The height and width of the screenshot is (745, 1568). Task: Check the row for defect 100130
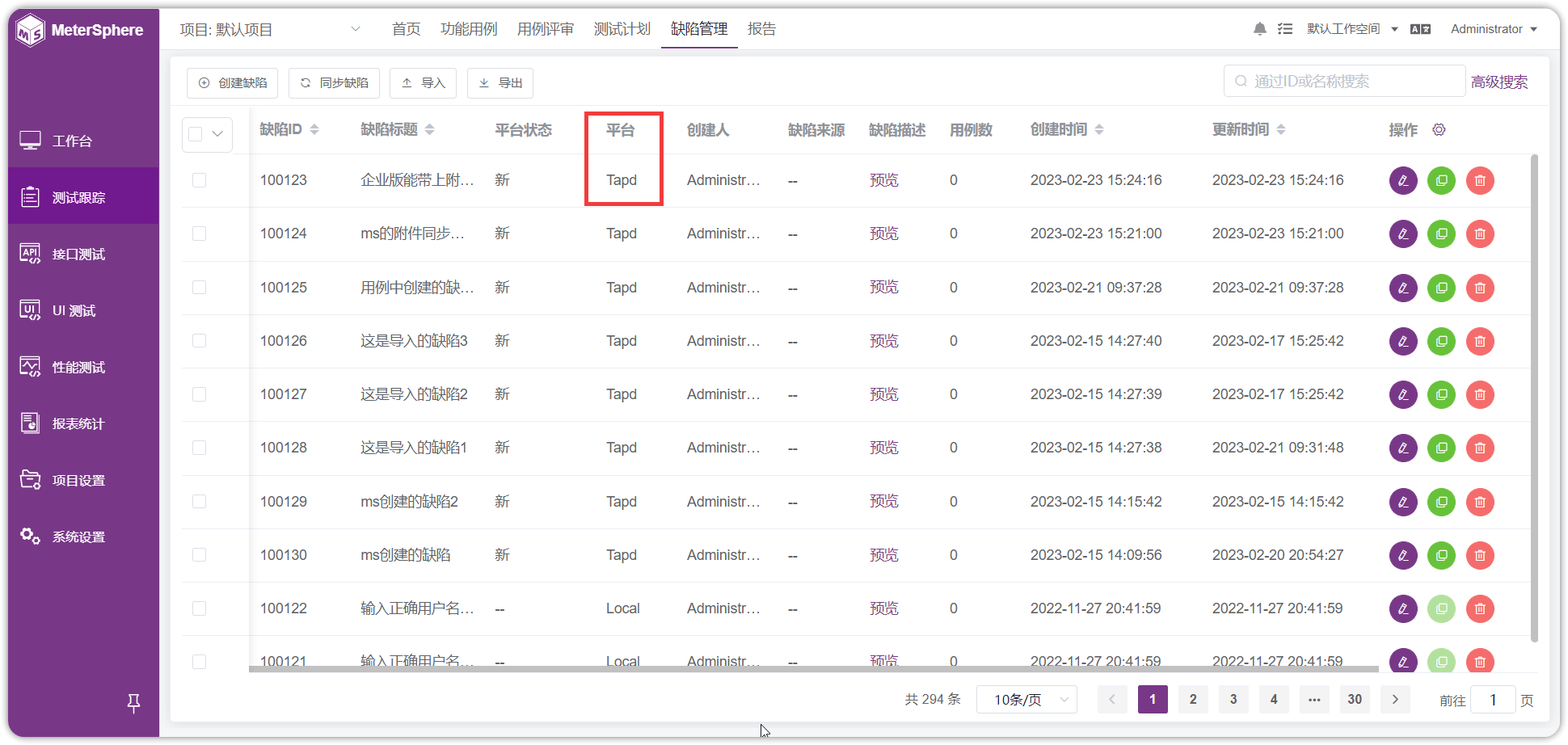(199, 555)
